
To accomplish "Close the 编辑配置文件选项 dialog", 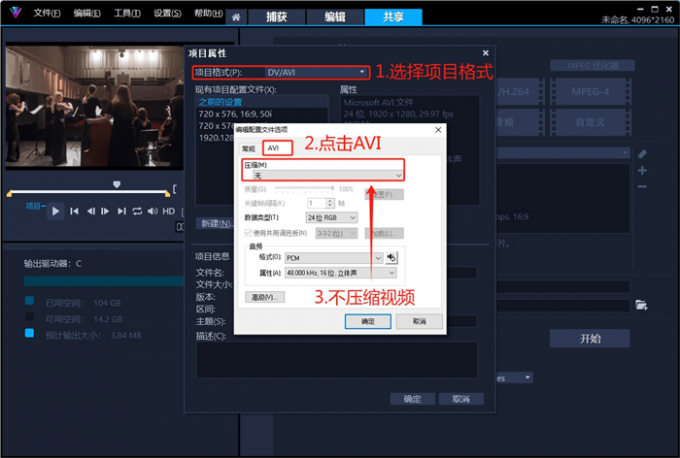I will (x=438, y=130).
